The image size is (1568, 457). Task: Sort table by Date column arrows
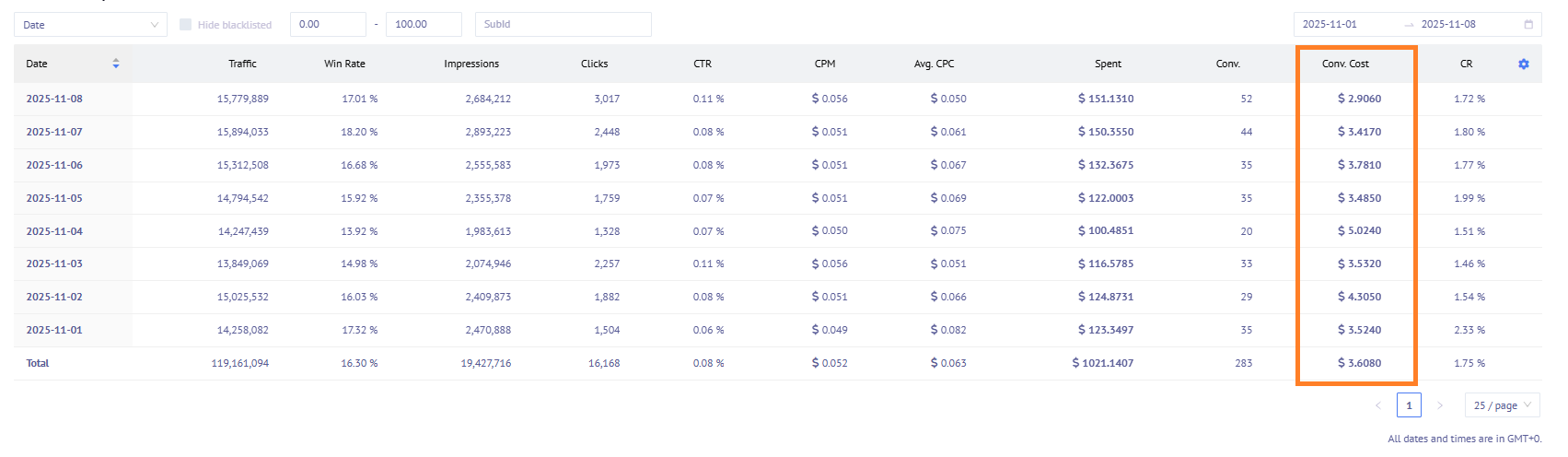[116, 64]
